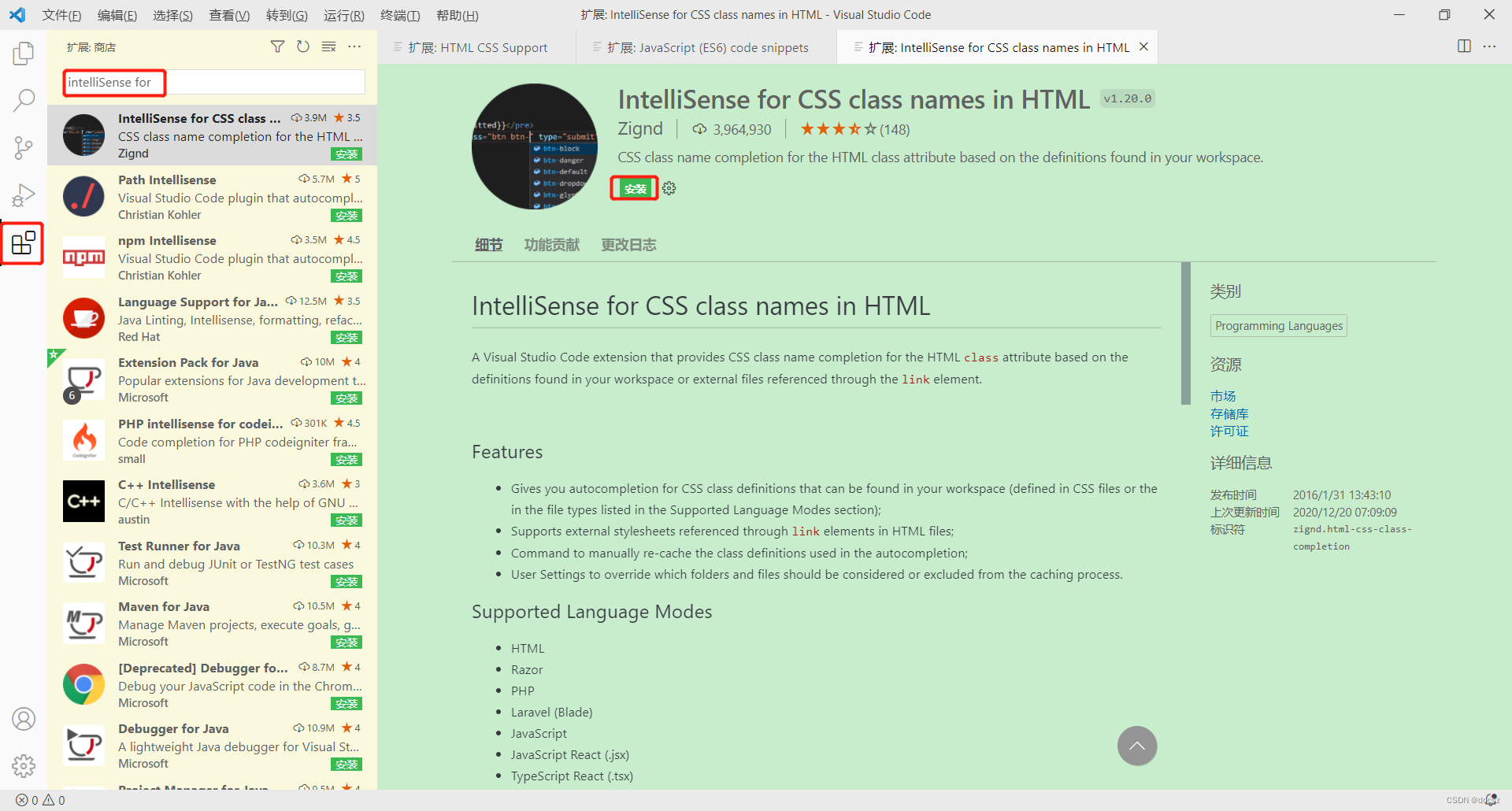The image size is (1512, 811).
Task: Click the 3,964,930 install count
Action: pyautogui.click(x=732, y=129)
